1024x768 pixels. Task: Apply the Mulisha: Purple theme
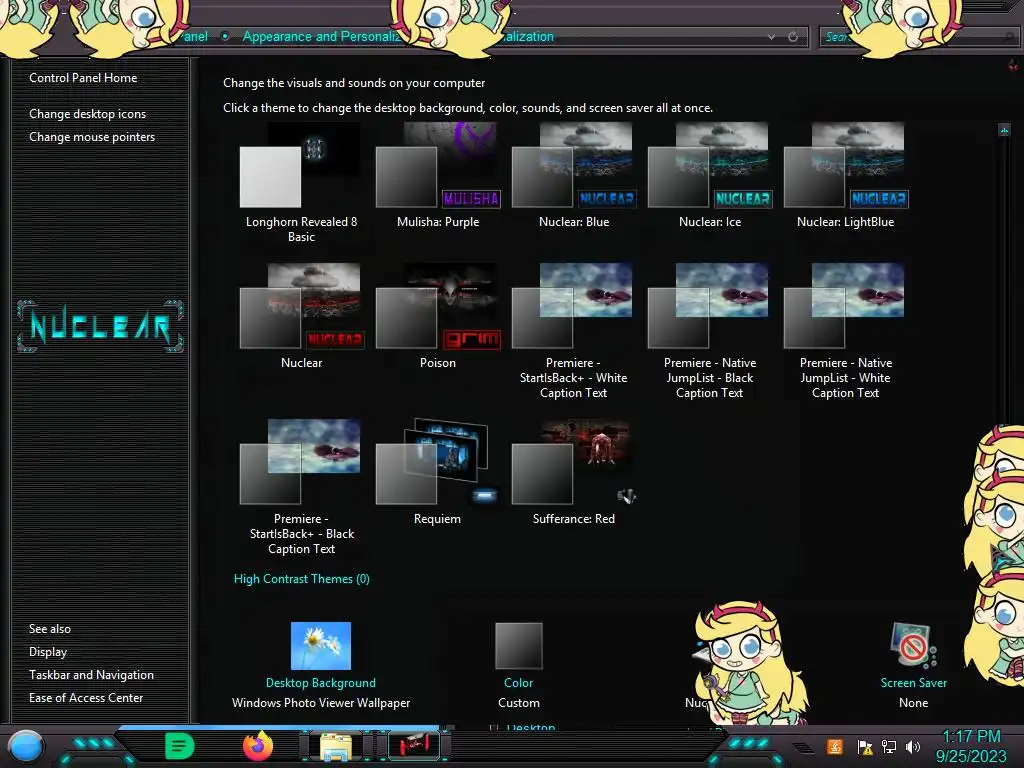[x=438, y=176]
